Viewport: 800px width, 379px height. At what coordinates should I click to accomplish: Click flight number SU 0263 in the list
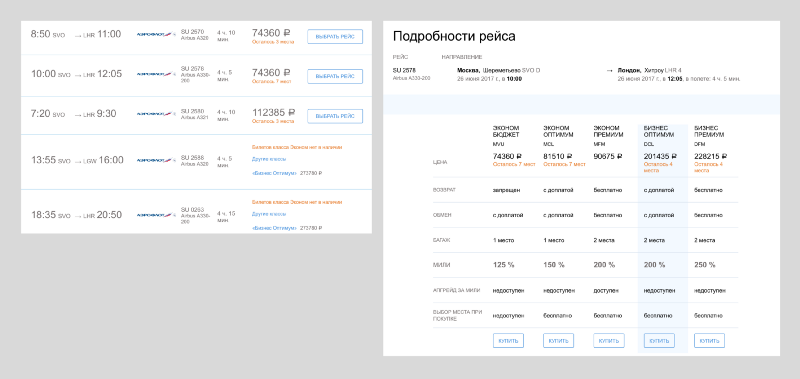[192, 210]
